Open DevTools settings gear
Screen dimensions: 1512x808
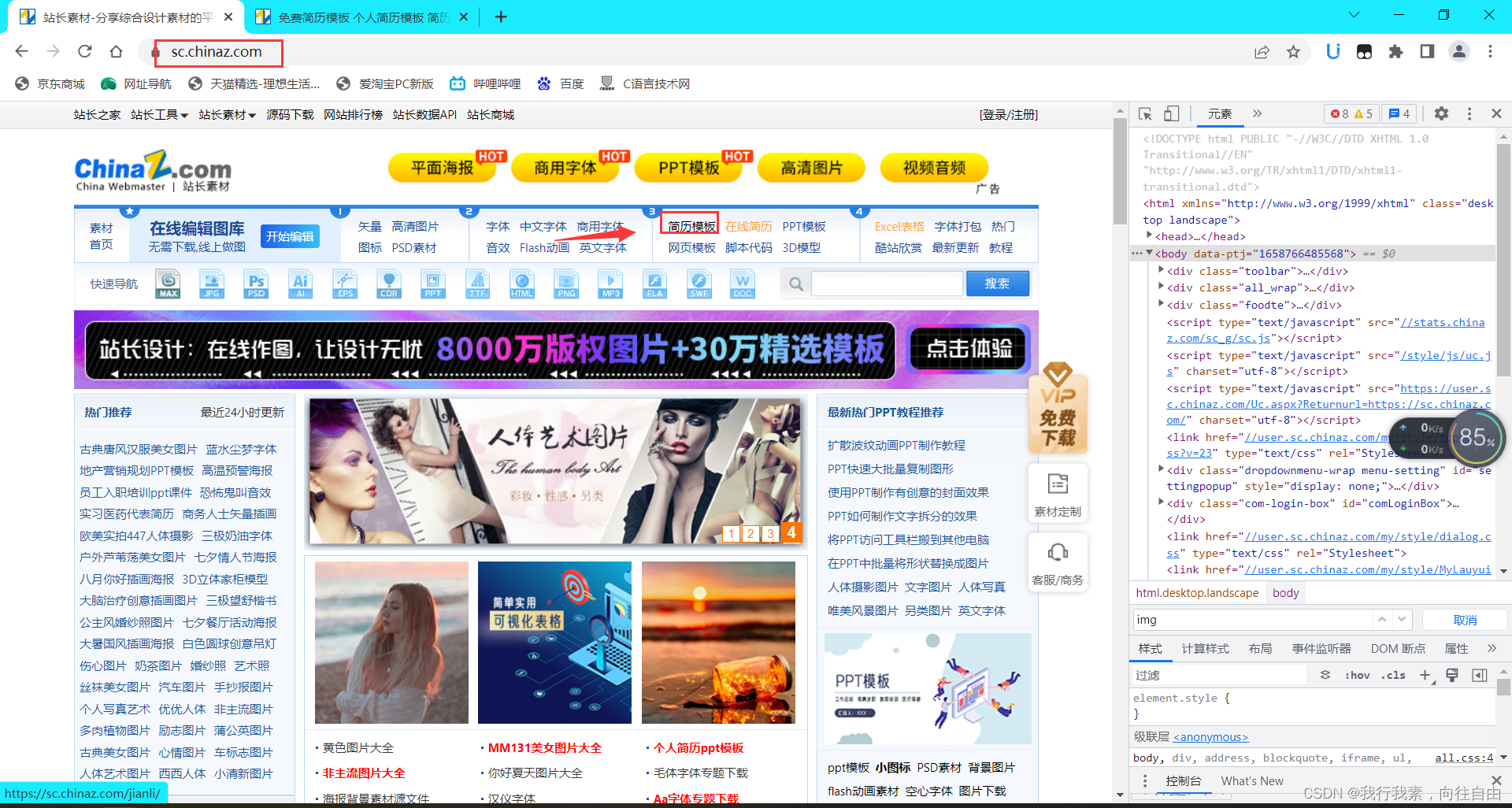click(x=1441, y=114)
